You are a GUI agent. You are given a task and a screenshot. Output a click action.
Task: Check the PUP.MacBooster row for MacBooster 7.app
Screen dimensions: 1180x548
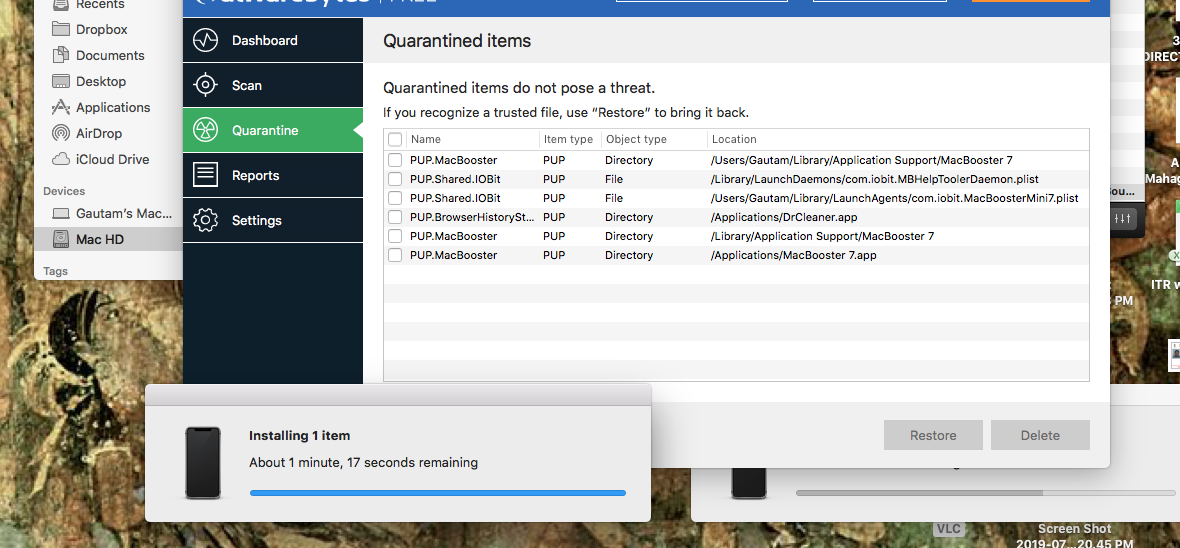click(395, 255)
